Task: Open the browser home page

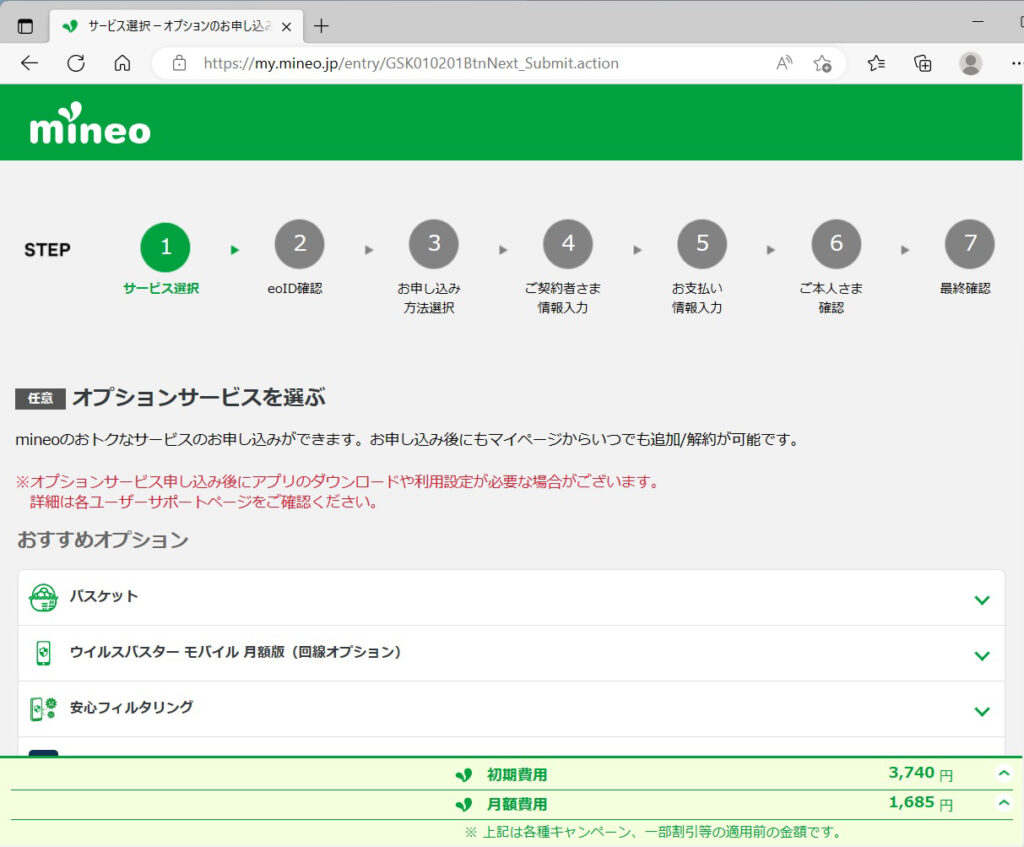Action: pos(122,63)
